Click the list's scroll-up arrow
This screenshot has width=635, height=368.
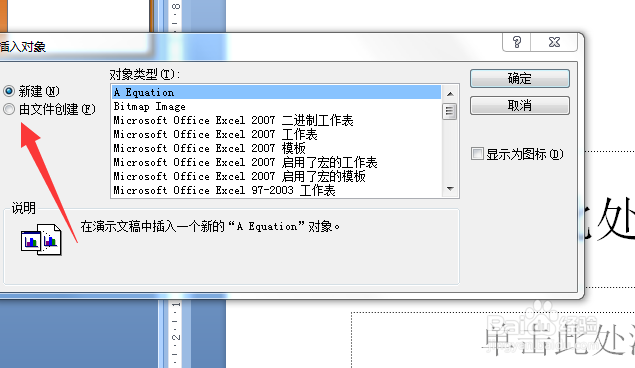pyautogui.click(x=450, y=94)
